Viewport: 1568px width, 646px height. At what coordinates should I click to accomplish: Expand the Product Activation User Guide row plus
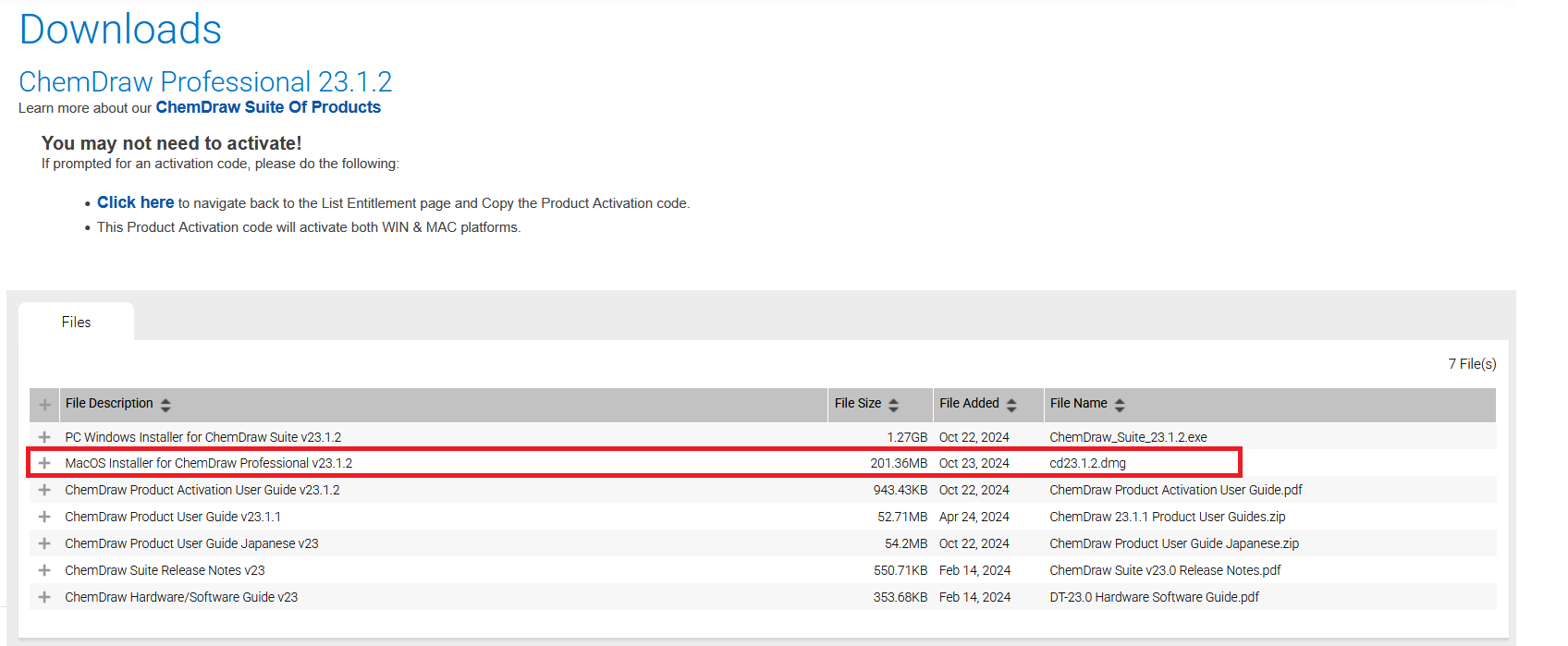point(44,490)
